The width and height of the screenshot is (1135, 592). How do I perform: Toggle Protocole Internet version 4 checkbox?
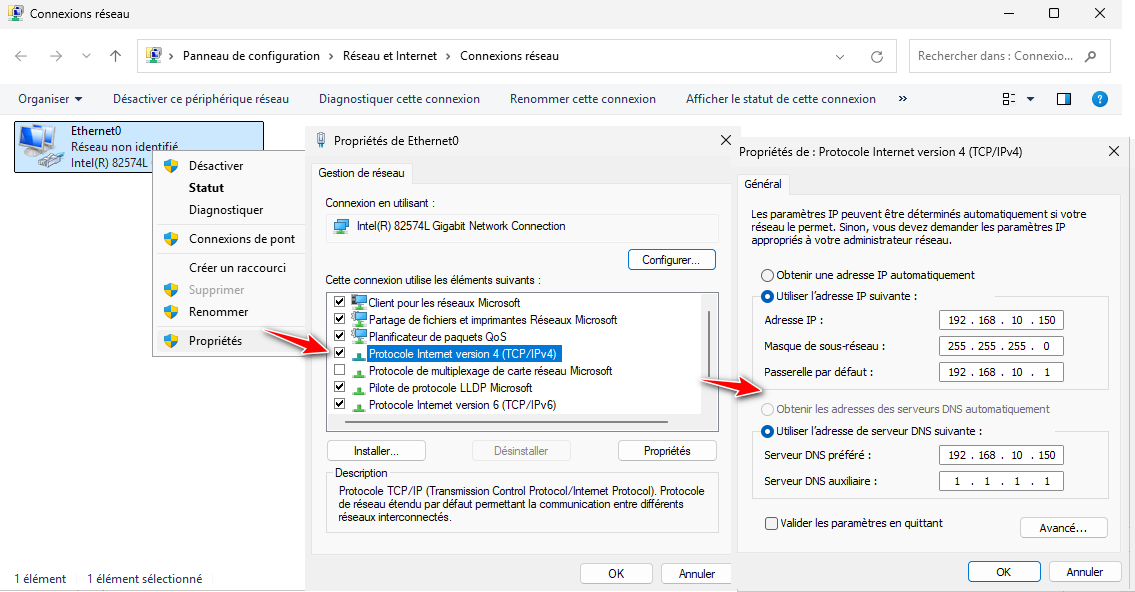tap(339, 352)
